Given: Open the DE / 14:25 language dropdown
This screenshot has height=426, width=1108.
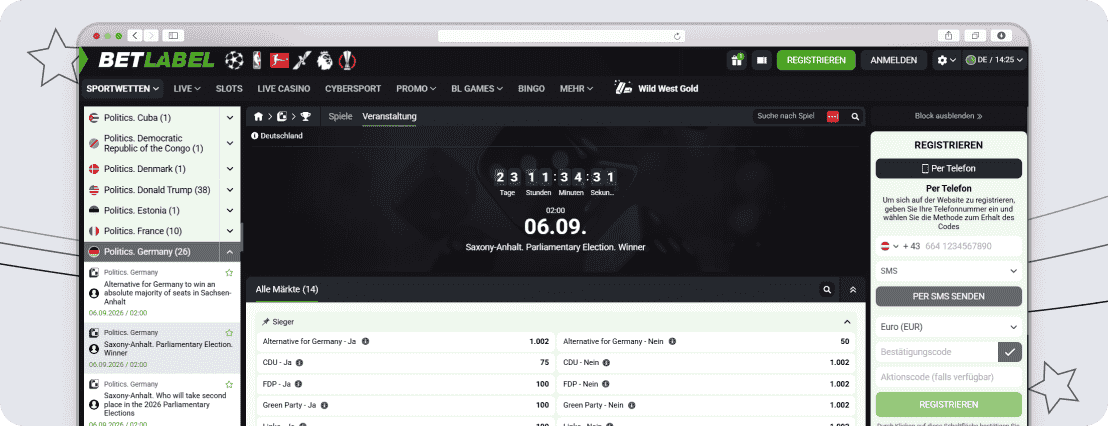Looking at the screenshot, I should coord(994,60).
